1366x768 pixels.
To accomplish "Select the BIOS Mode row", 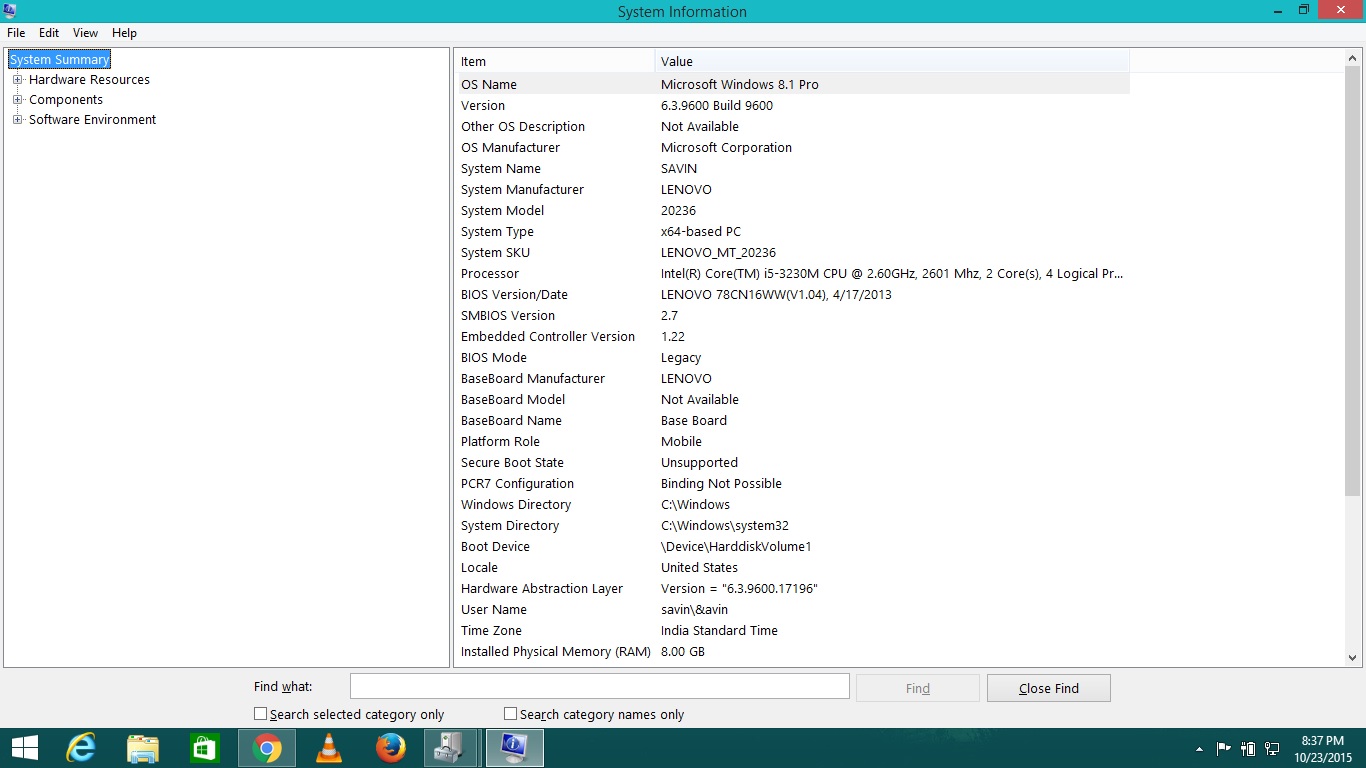I will (794, 357).
